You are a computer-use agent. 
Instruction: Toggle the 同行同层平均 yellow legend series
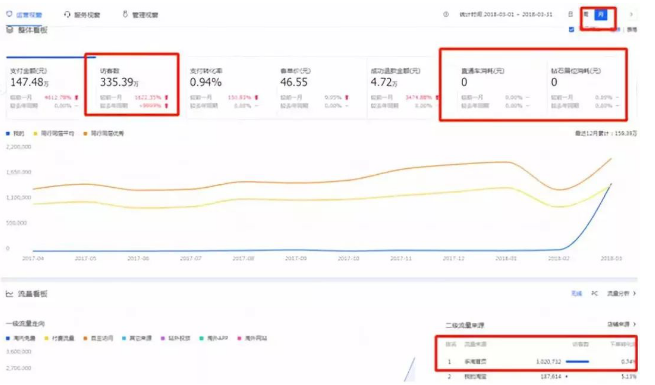(54, 134)
